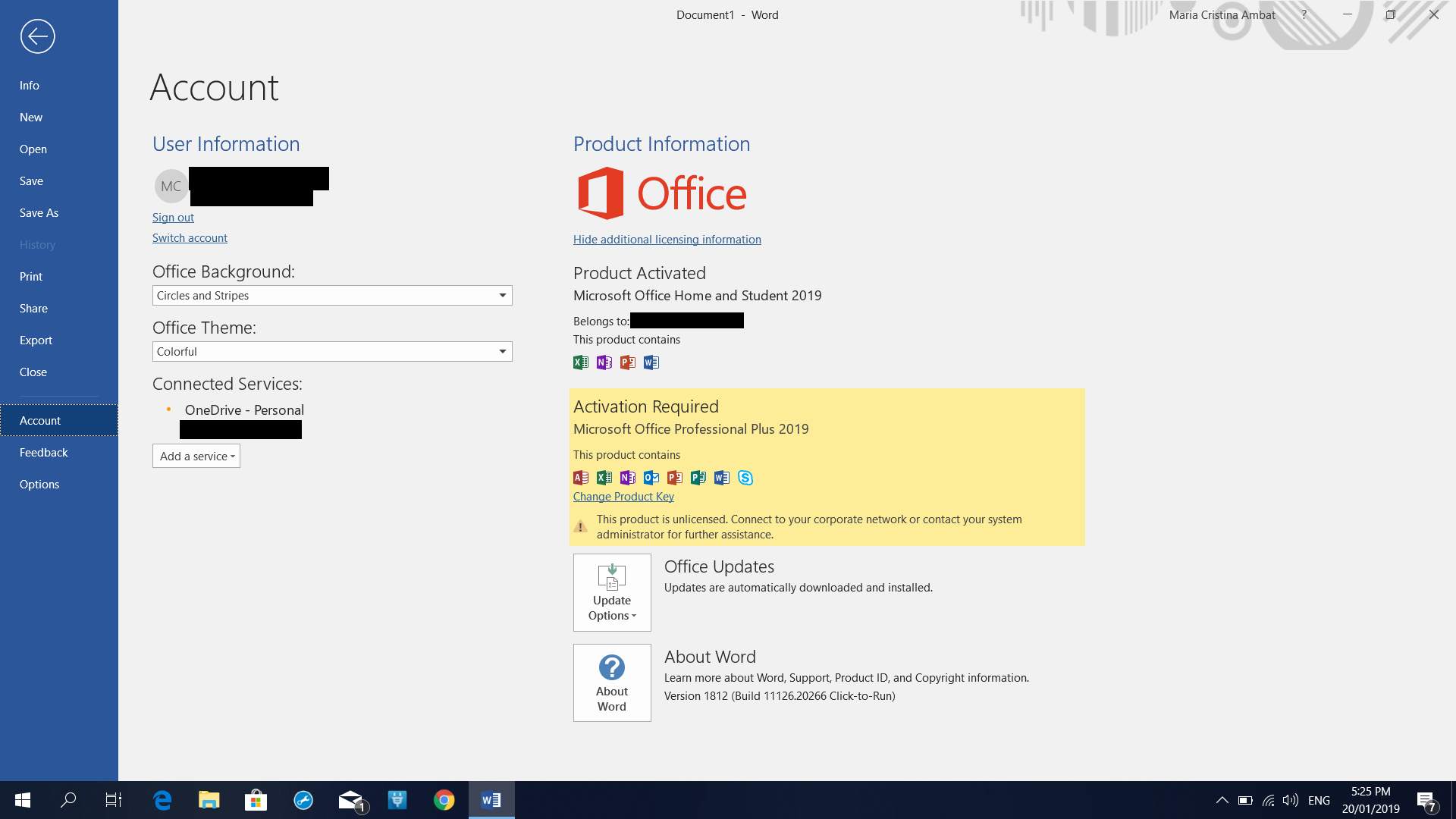
Task: Click the Change Product Key link
Action: [623, 497]
